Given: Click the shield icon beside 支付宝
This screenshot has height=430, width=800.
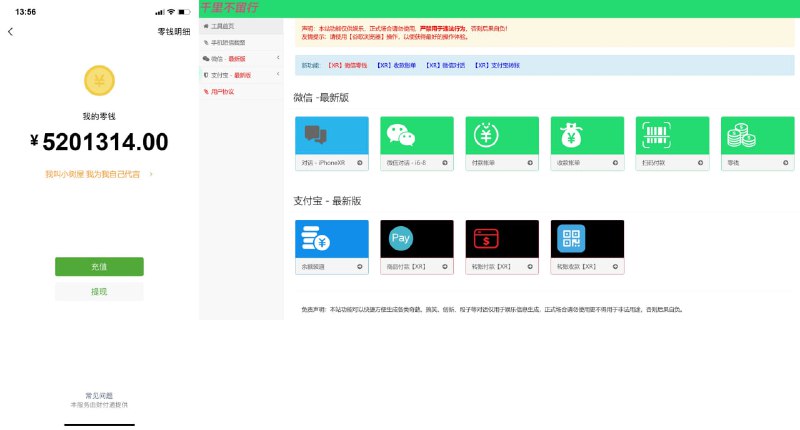Looking at the screenshot, I should 206,75.
